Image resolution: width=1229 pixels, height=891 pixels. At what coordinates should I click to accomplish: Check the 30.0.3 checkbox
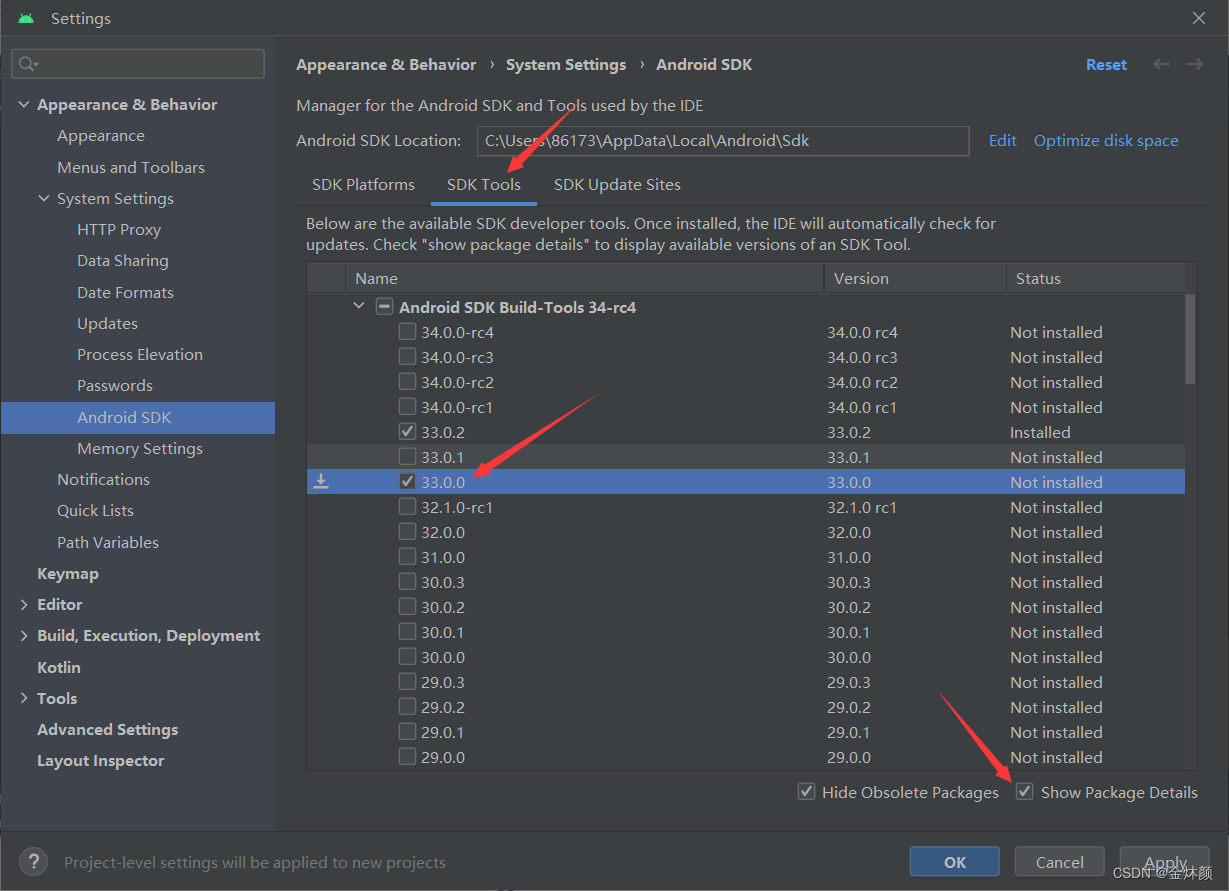pos(407,581)
